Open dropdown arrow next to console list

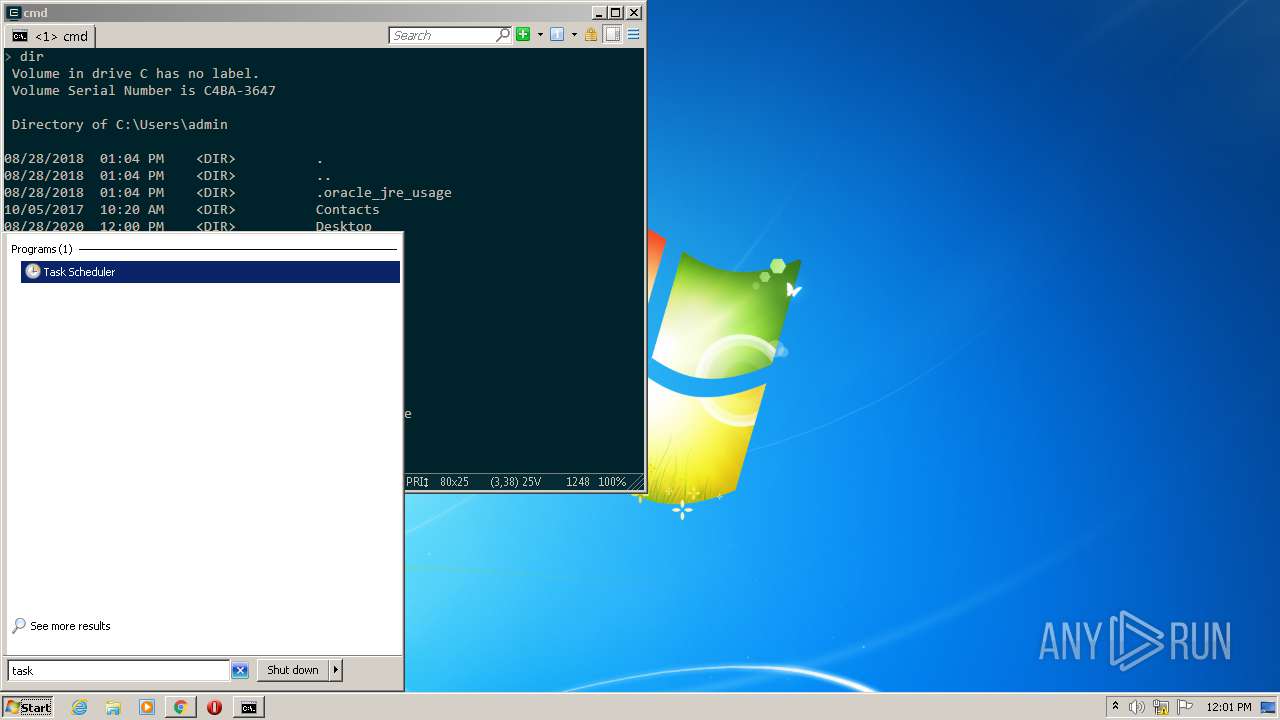click(x=574, y=34)
